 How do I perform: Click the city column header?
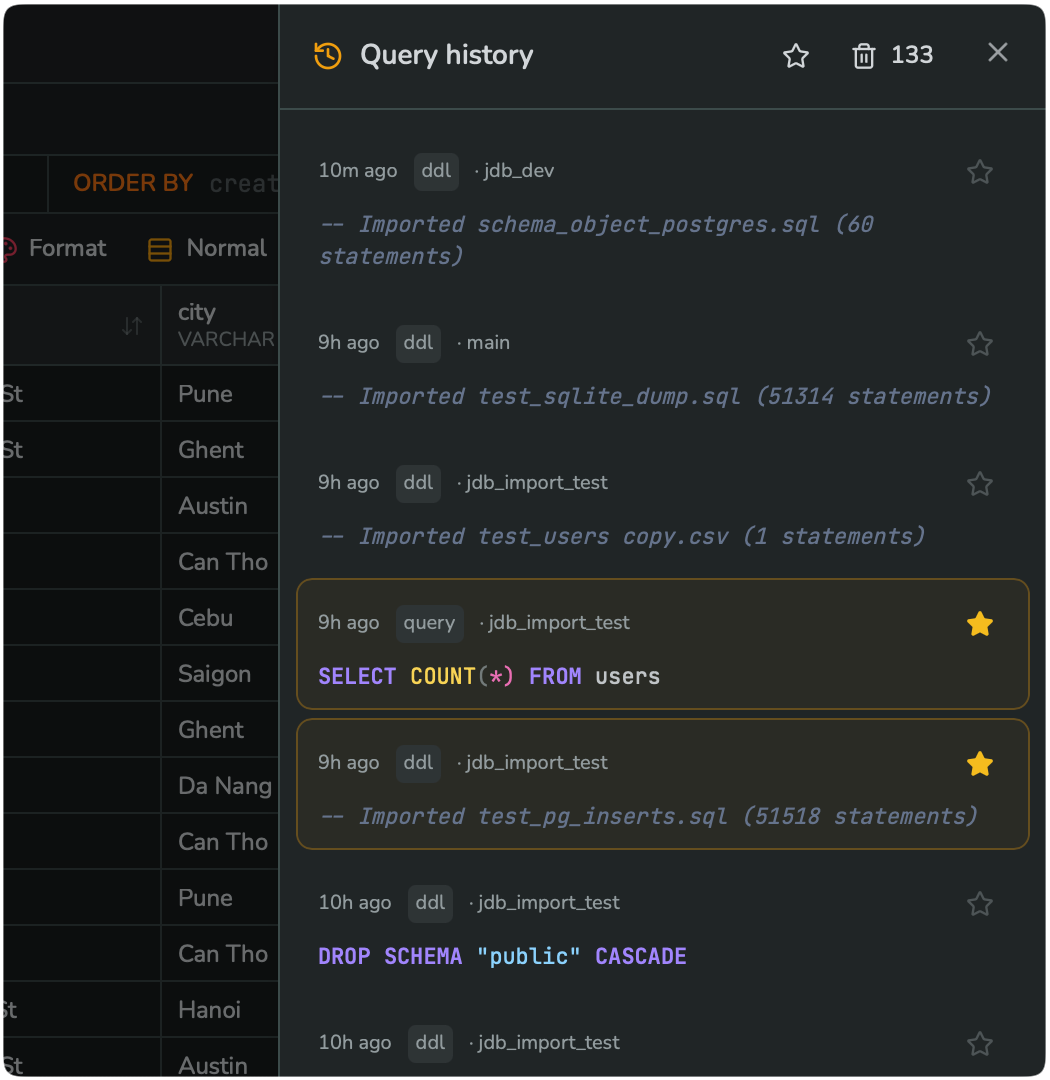click(220, 326)
